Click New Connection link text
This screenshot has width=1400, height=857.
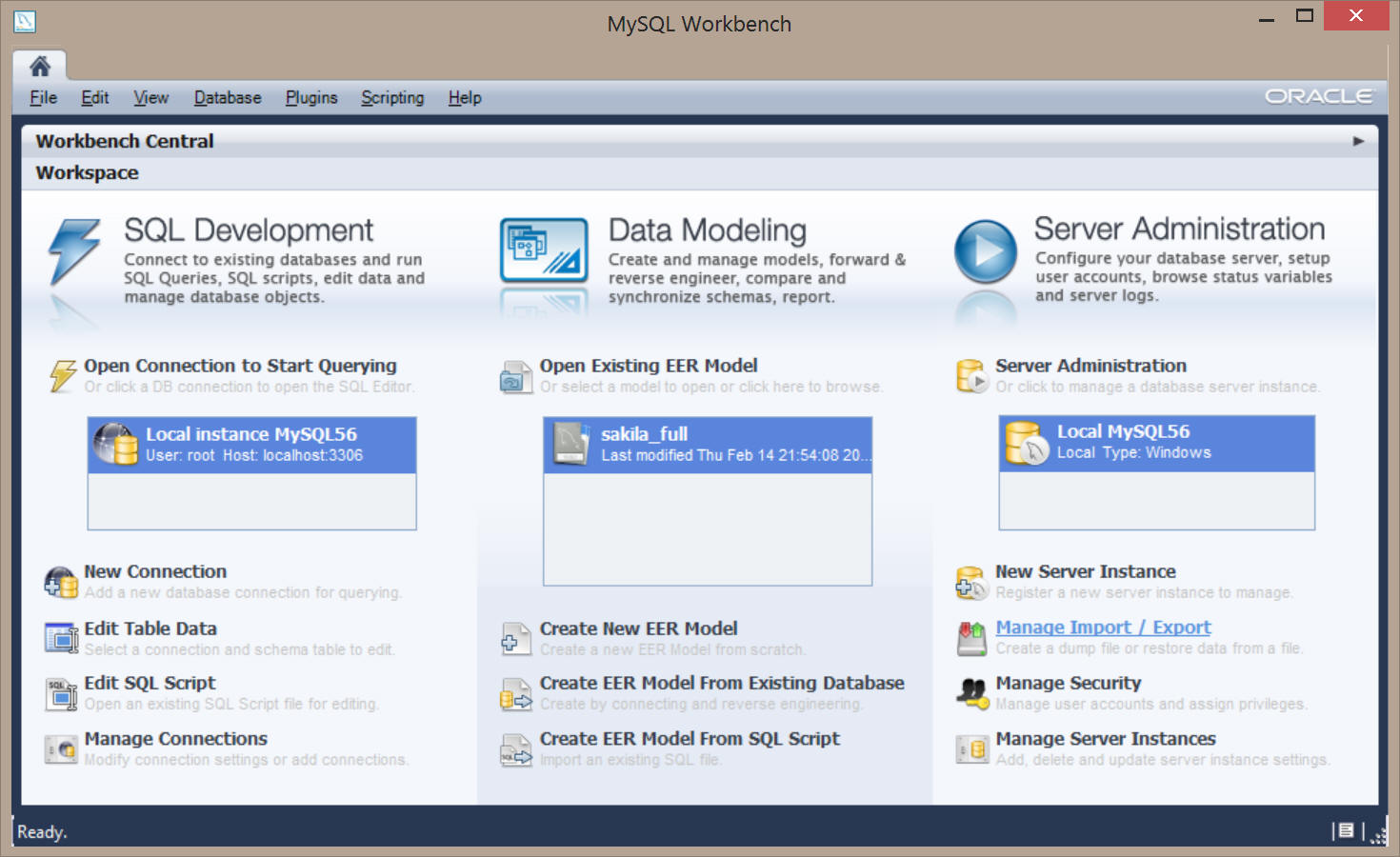(155, 571)
